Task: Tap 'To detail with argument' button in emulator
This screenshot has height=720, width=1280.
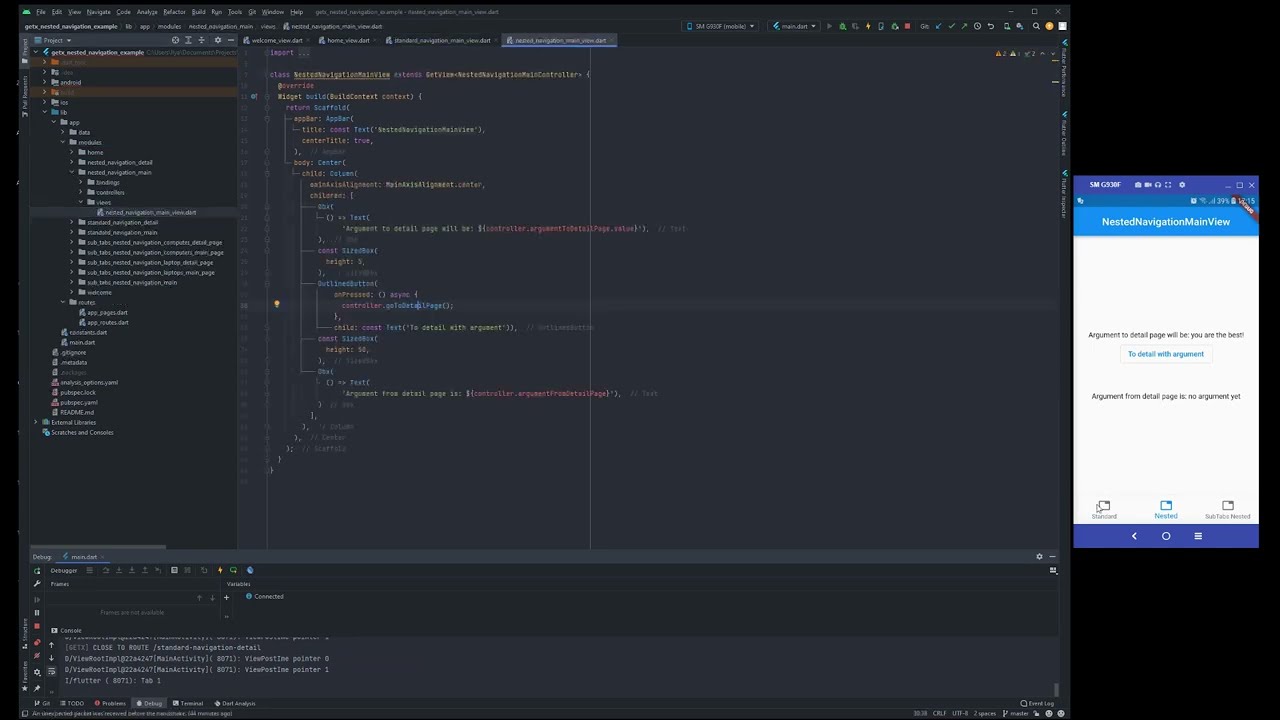Action: tap(1166, 354)
